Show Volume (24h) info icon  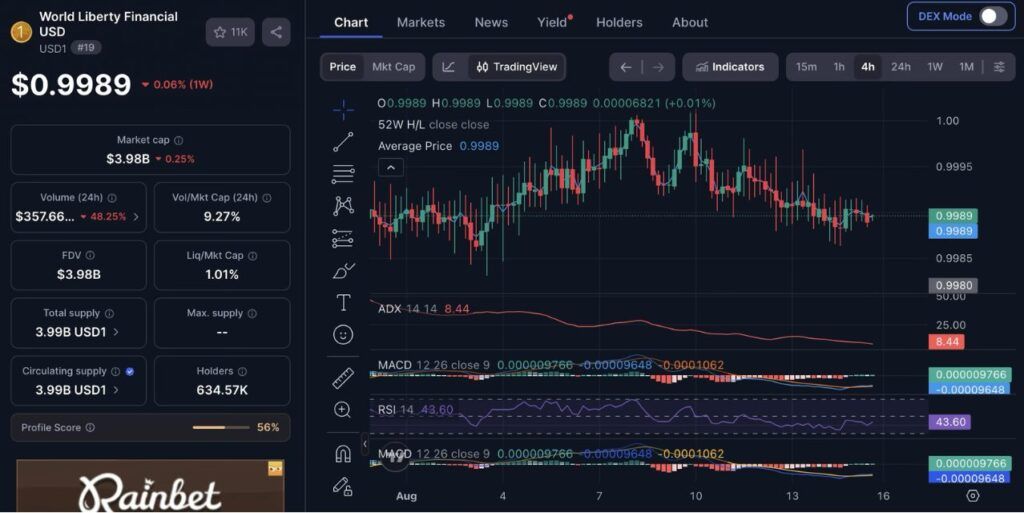(112, 198)
